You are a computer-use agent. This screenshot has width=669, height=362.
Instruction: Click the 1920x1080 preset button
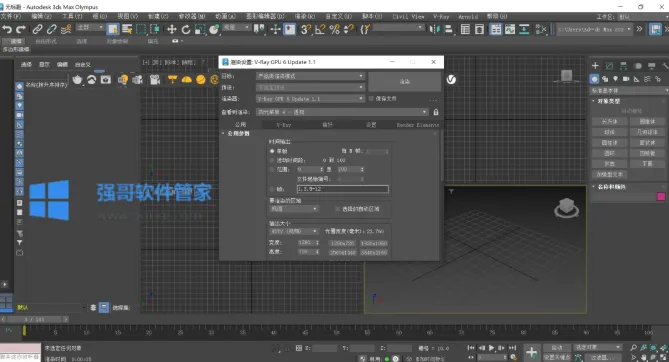coord(374,243)
